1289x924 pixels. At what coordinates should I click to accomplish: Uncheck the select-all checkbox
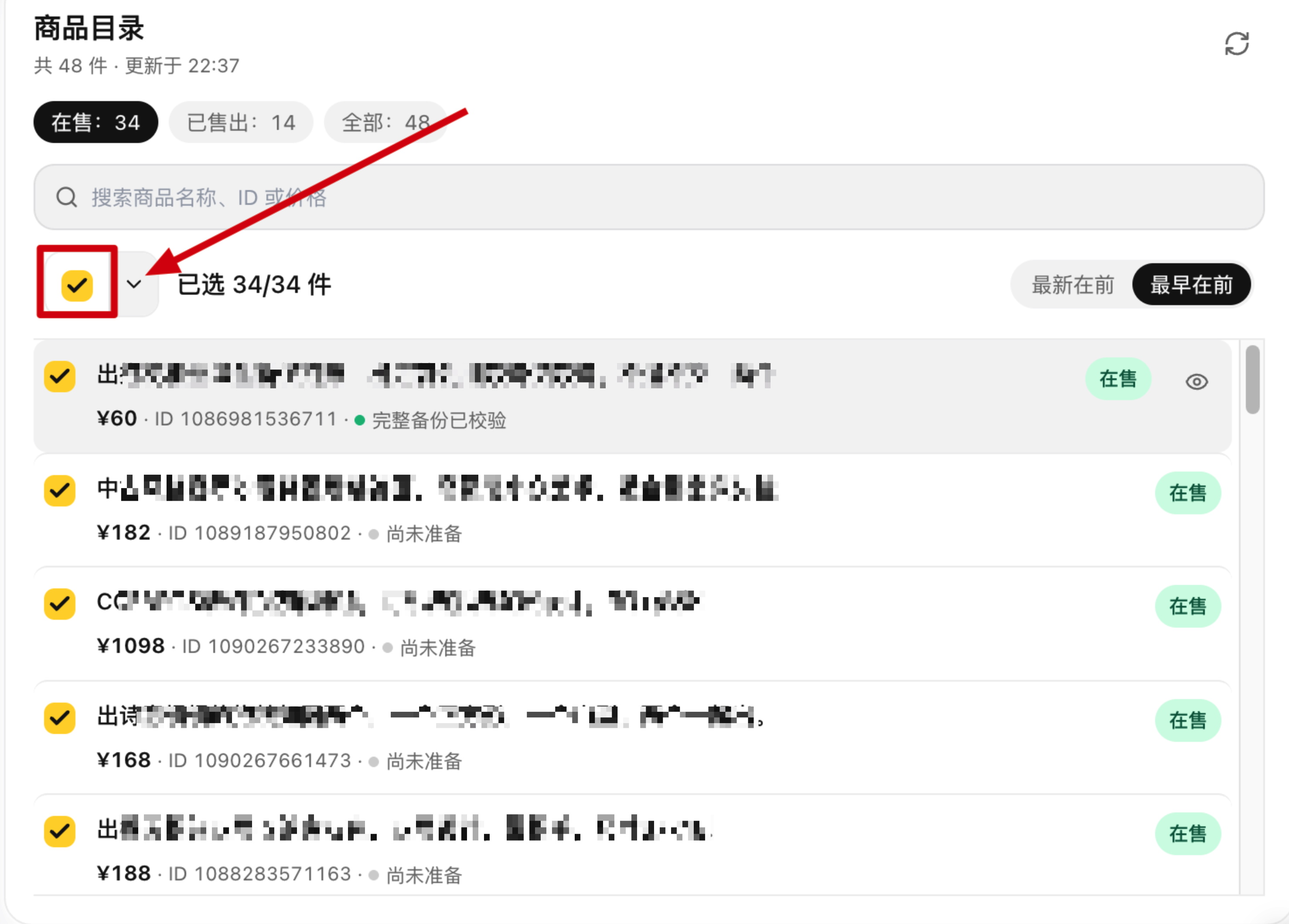77,285
